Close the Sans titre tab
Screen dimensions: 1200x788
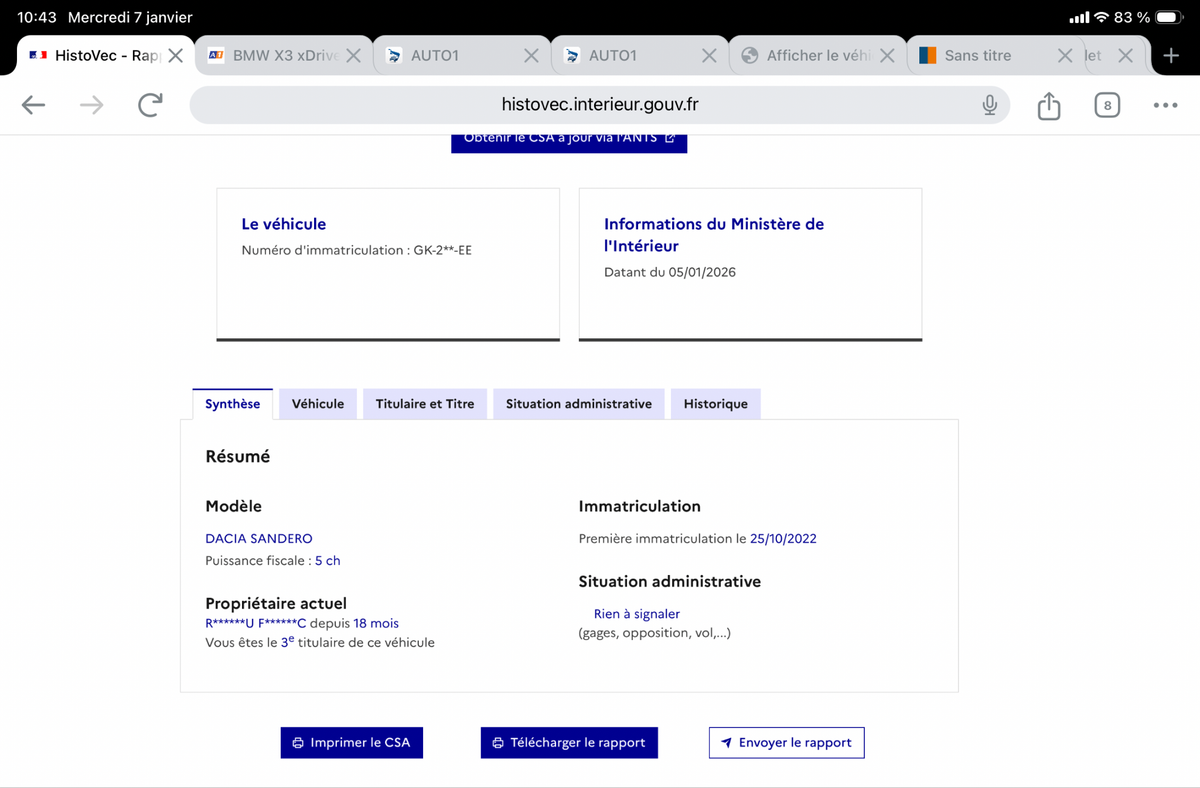click(x=1065, y=56)
